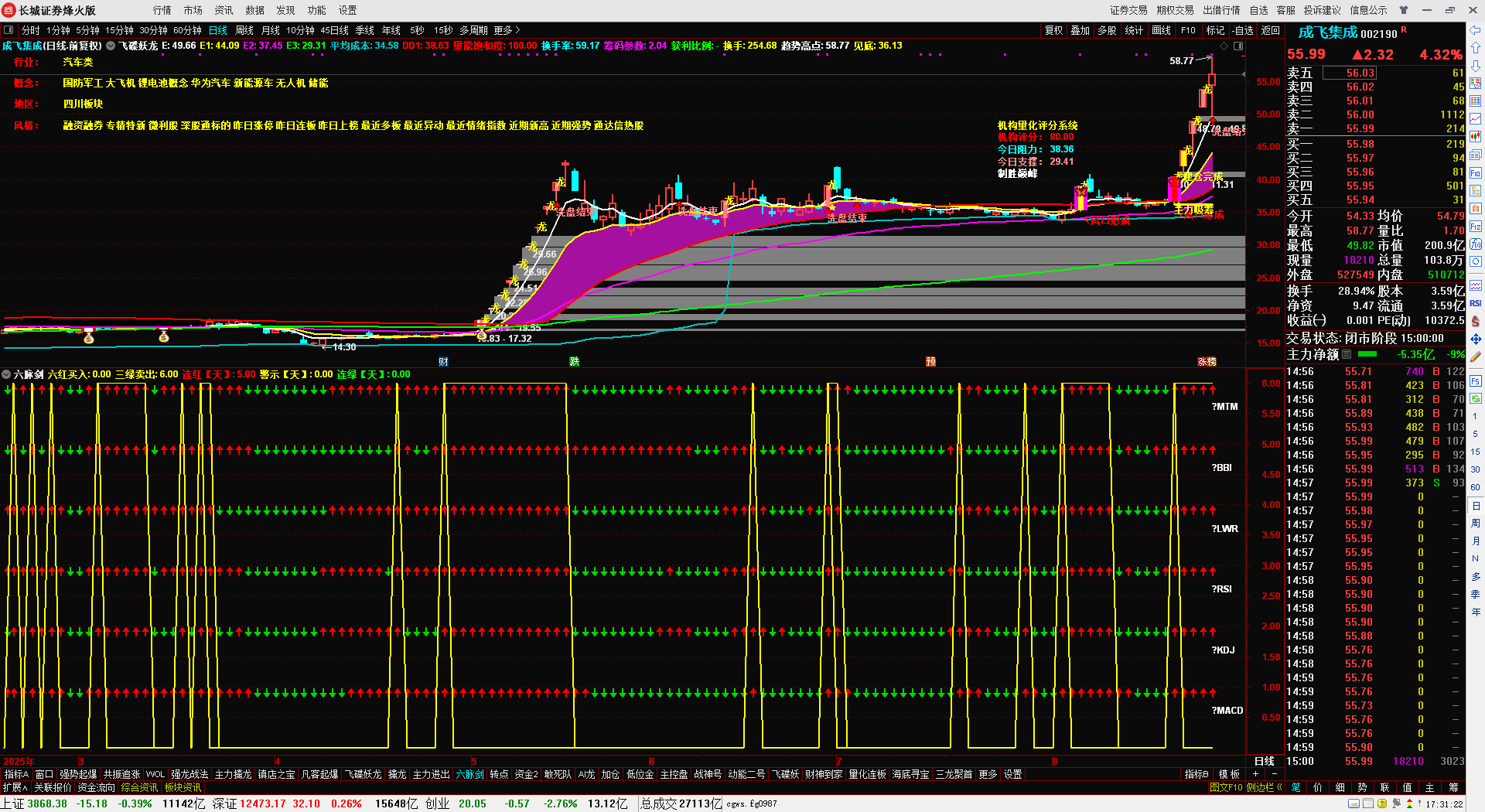1485x812 pixels.
Task: Open the 复权 dropdown
Action: [1053, 30]
